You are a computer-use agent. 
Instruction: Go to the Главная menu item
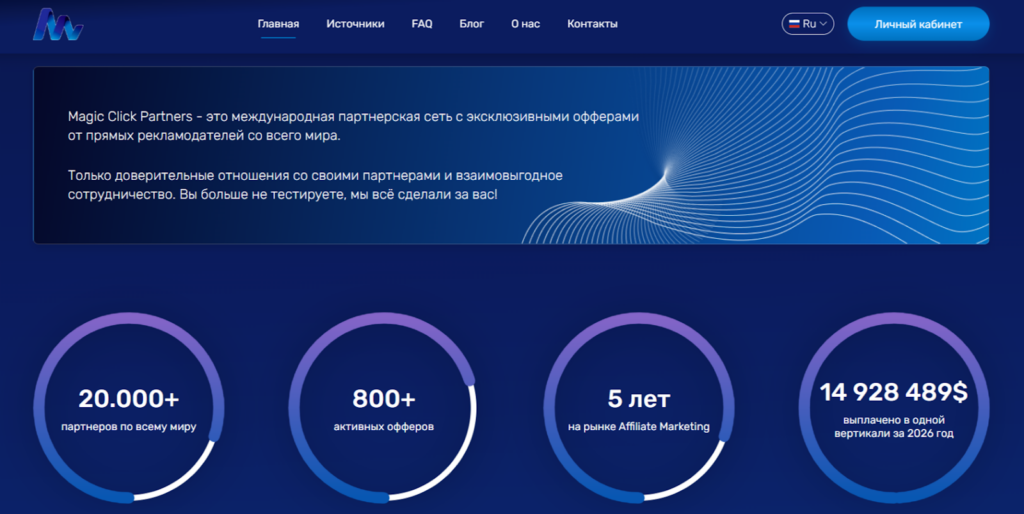click(278, 24)
